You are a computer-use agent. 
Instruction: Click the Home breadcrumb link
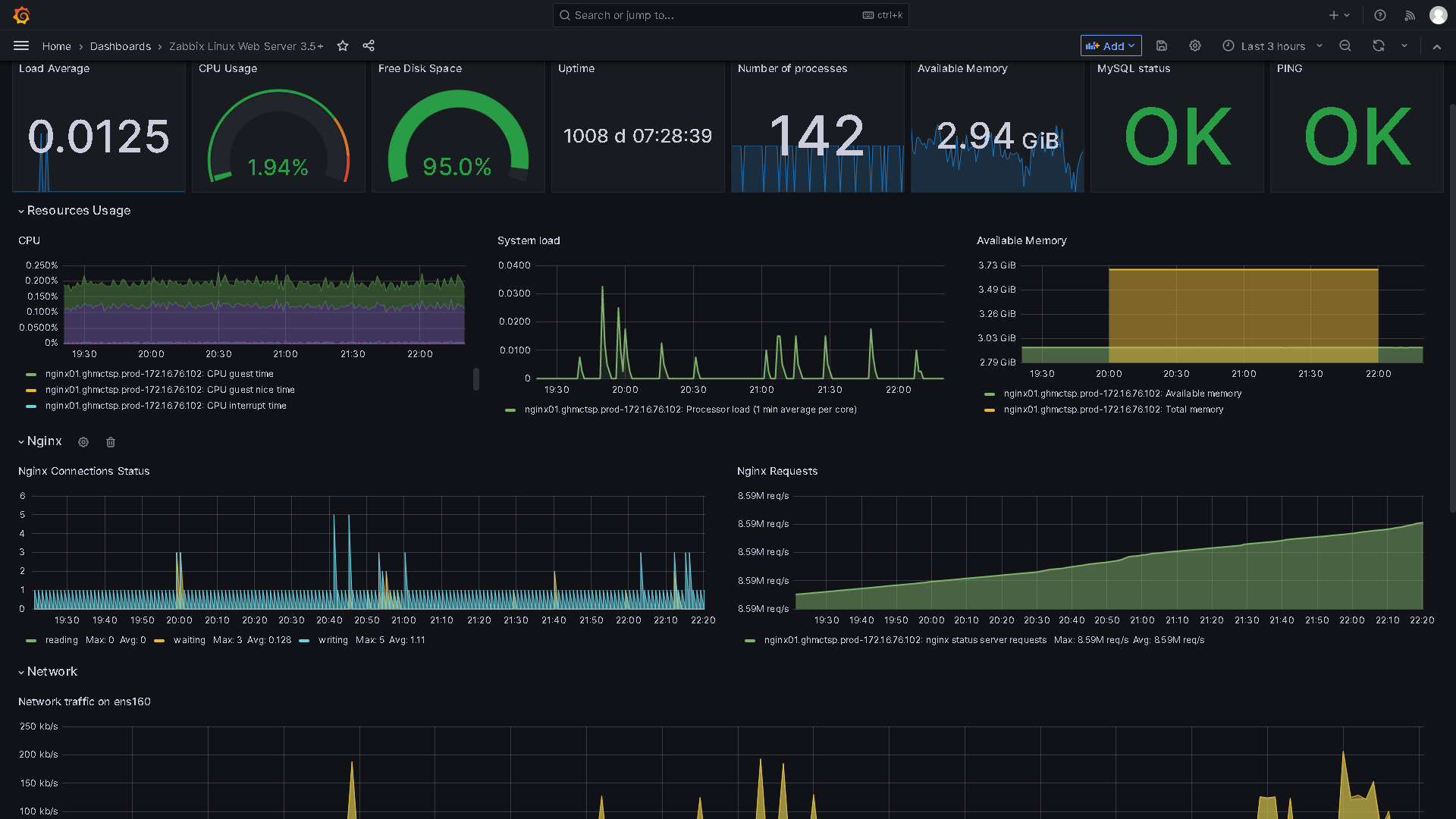tap(56, 46)
